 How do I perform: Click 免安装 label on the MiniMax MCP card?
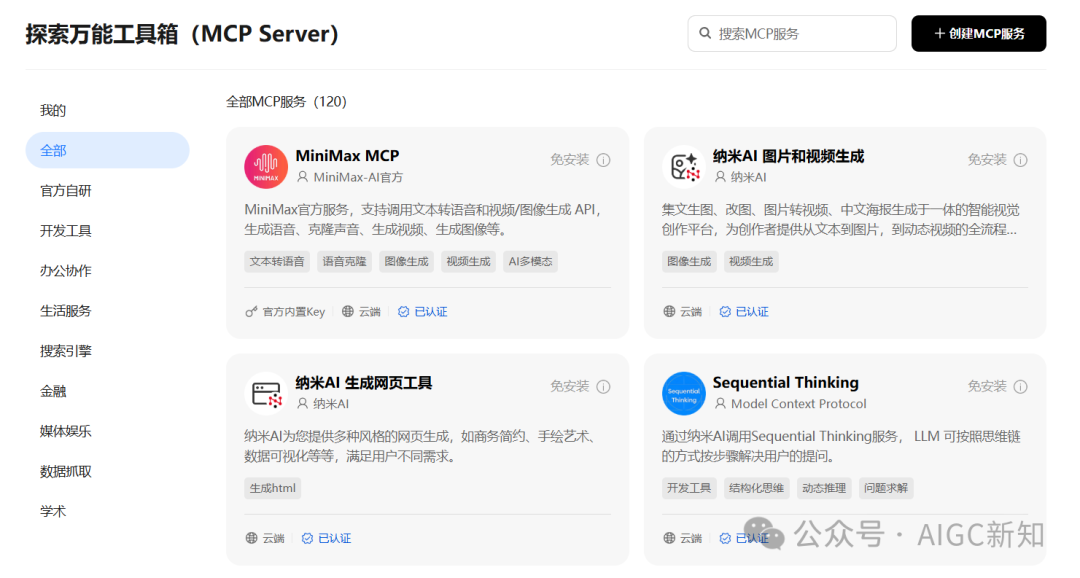pos(570,160)
